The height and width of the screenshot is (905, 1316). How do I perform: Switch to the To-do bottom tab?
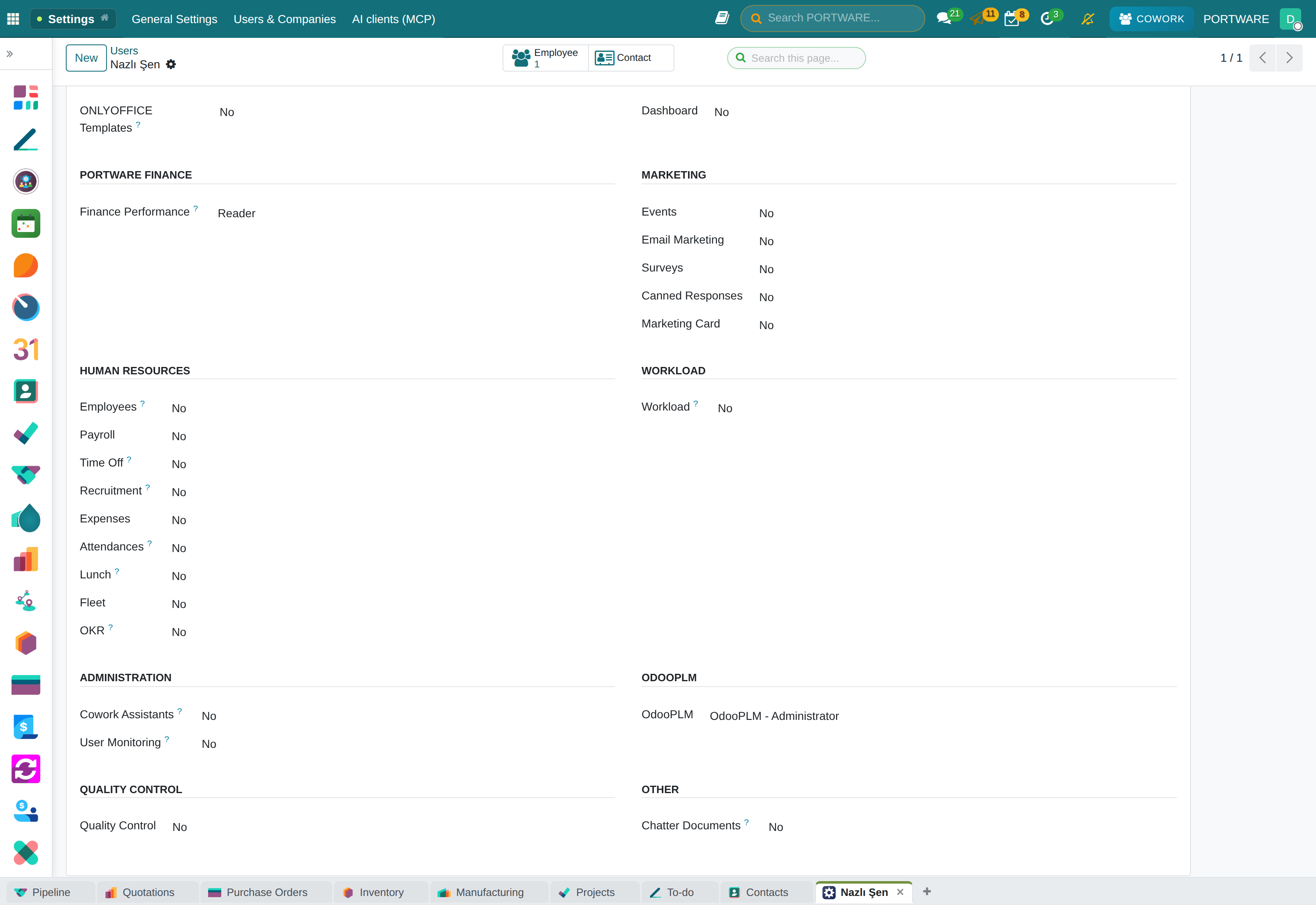pos(680,892)
